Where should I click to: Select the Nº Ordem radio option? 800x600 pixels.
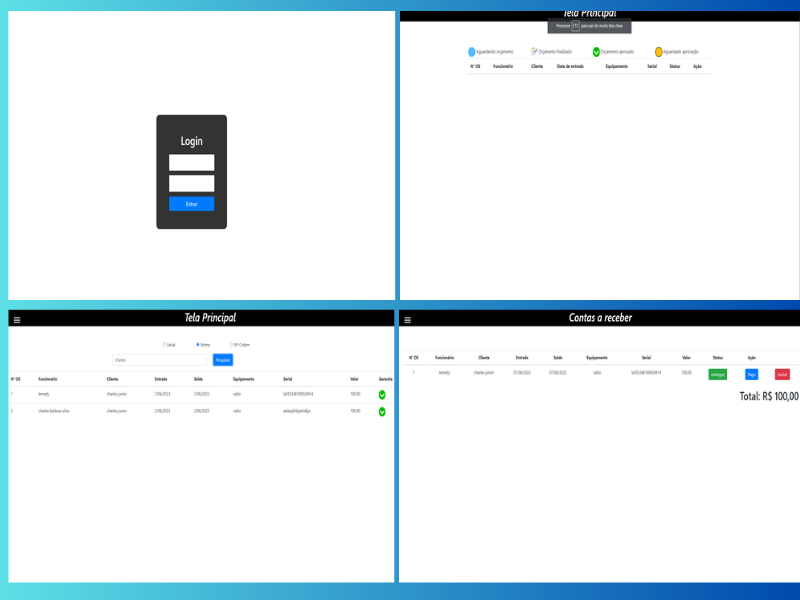click(x=231, y=345)
